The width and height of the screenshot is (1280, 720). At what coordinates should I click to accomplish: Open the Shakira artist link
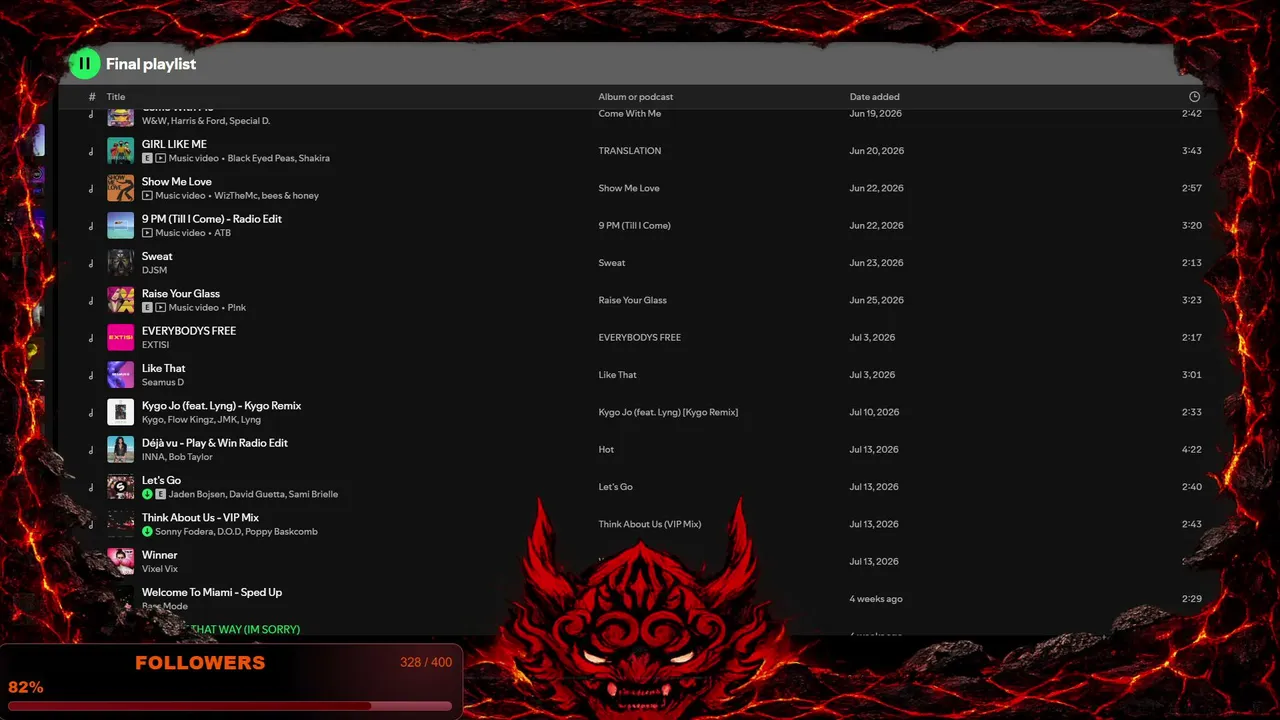tap(317, 158)
